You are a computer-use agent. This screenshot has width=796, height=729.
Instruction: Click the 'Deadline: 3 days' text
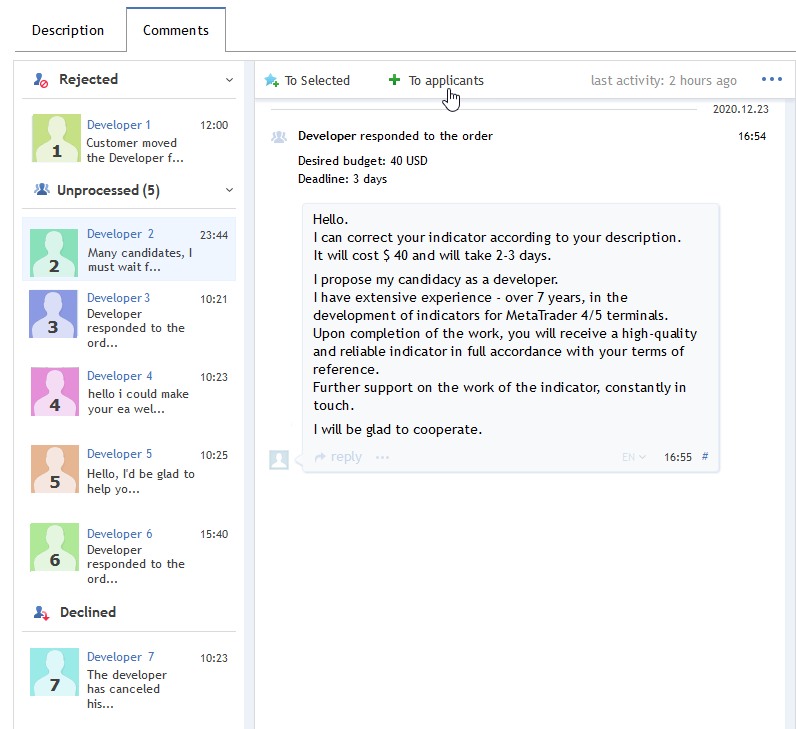point(342,179)
